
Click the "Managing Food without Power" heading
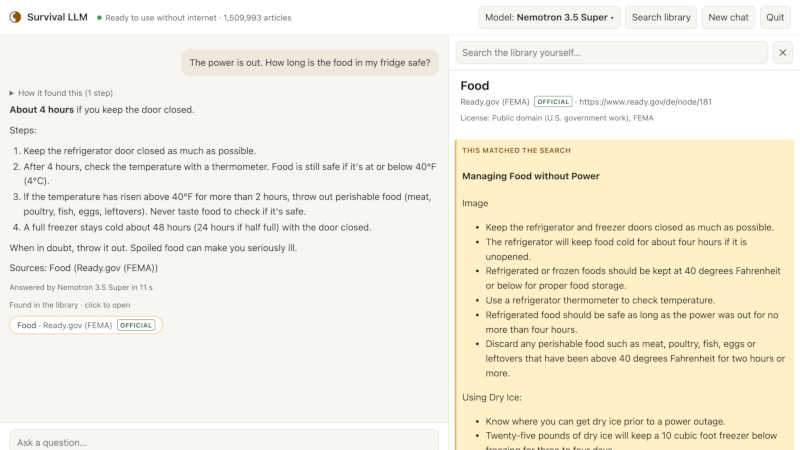click(x=531, y=176)
